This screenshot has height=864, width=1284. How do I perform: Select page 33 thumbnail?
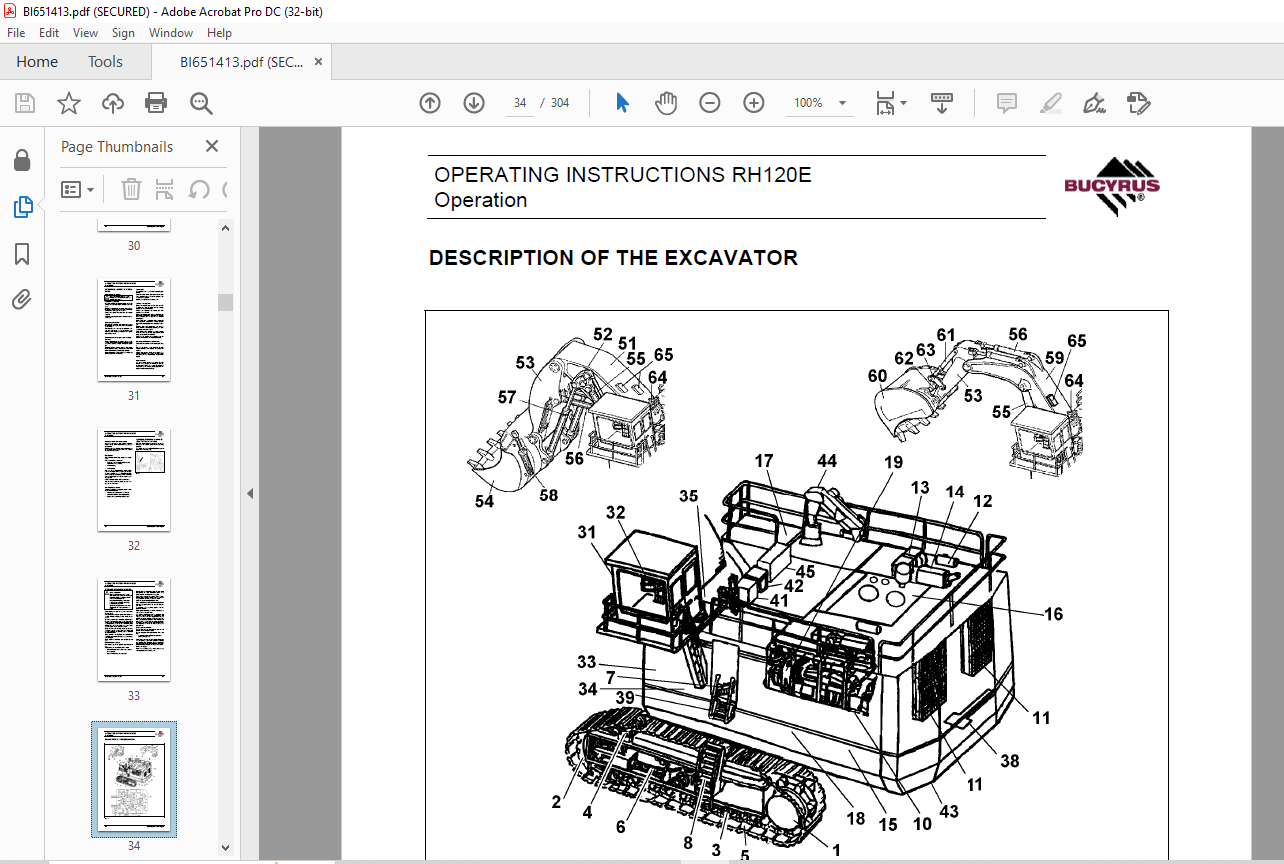click(134, 630)
